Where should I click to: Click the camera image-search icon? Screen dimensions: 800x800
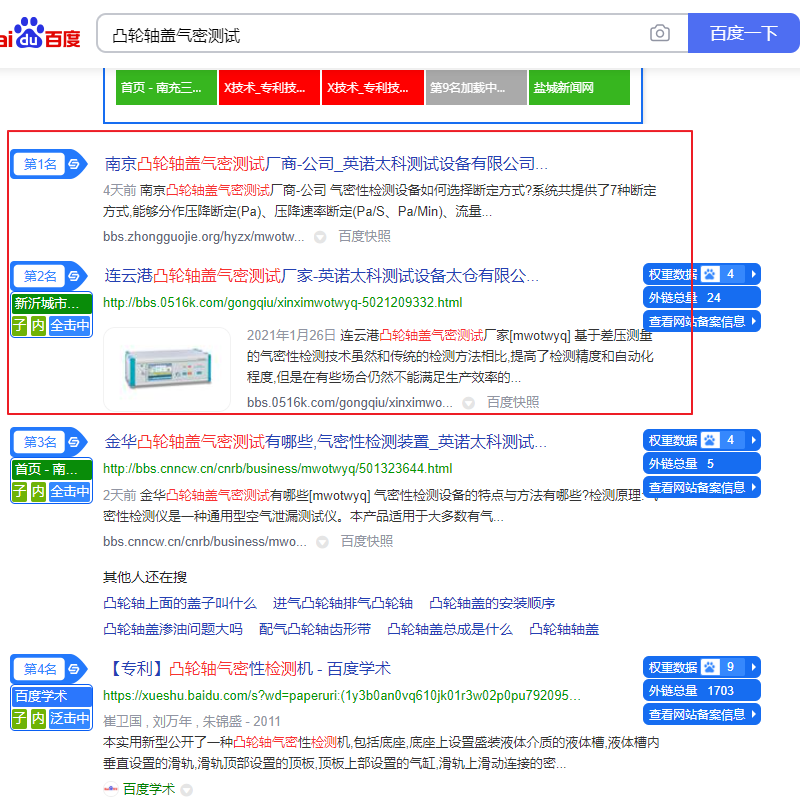pyautogui.click(x=660, y=34)
